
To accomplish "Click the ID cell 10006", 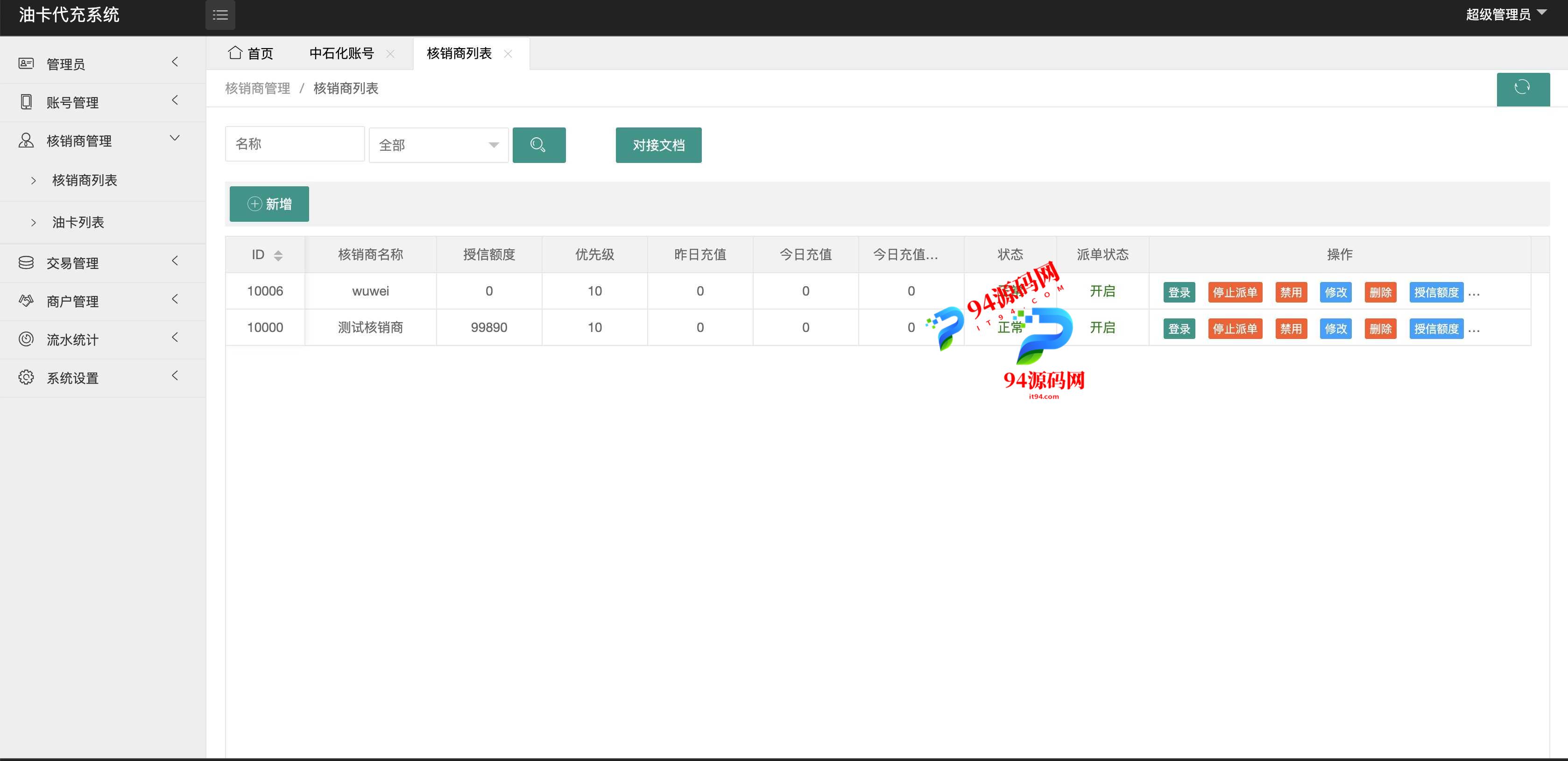I will tap(265, 291).
